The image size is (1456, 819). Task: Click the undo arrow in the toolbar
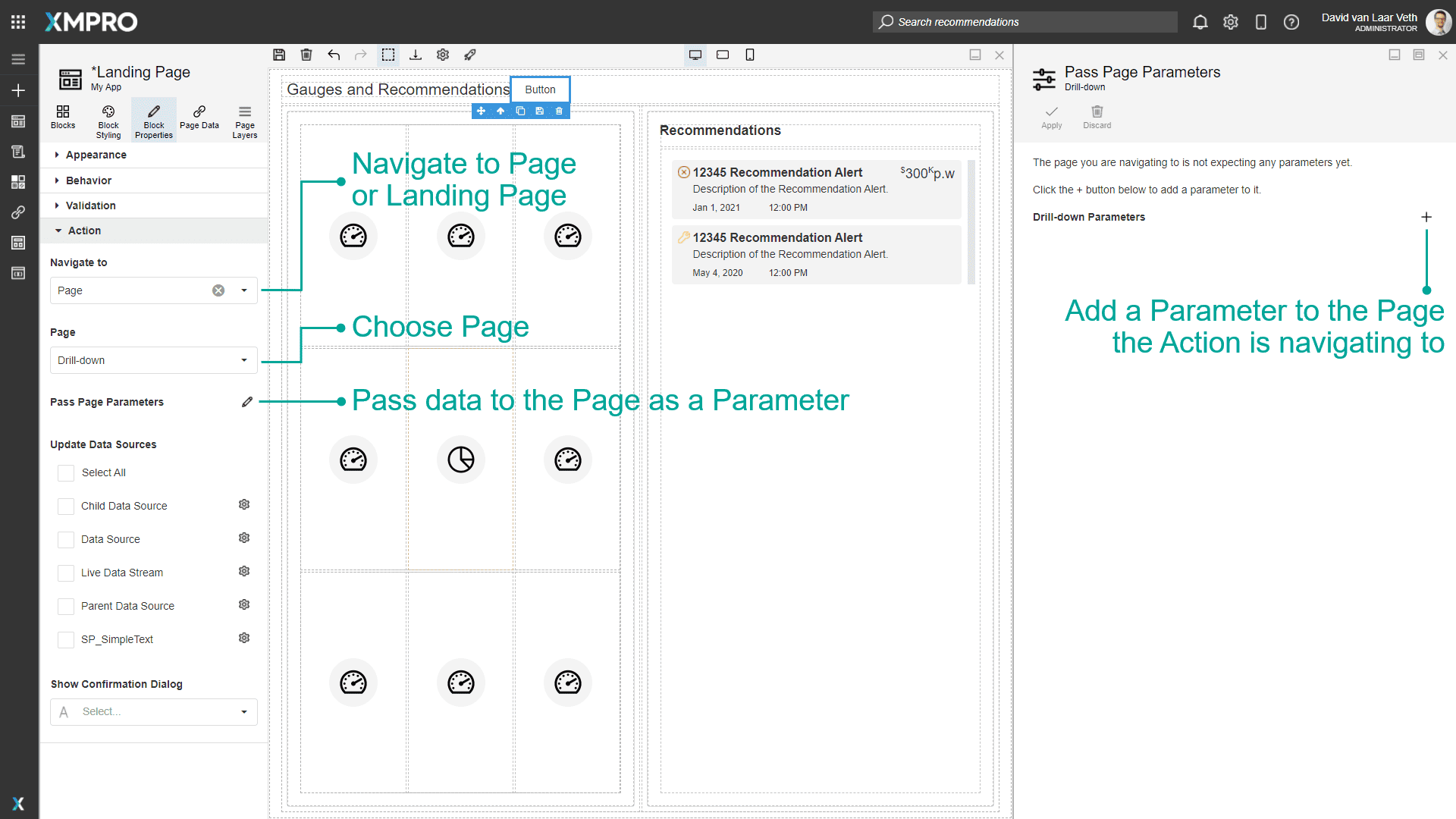coord(334,55)
